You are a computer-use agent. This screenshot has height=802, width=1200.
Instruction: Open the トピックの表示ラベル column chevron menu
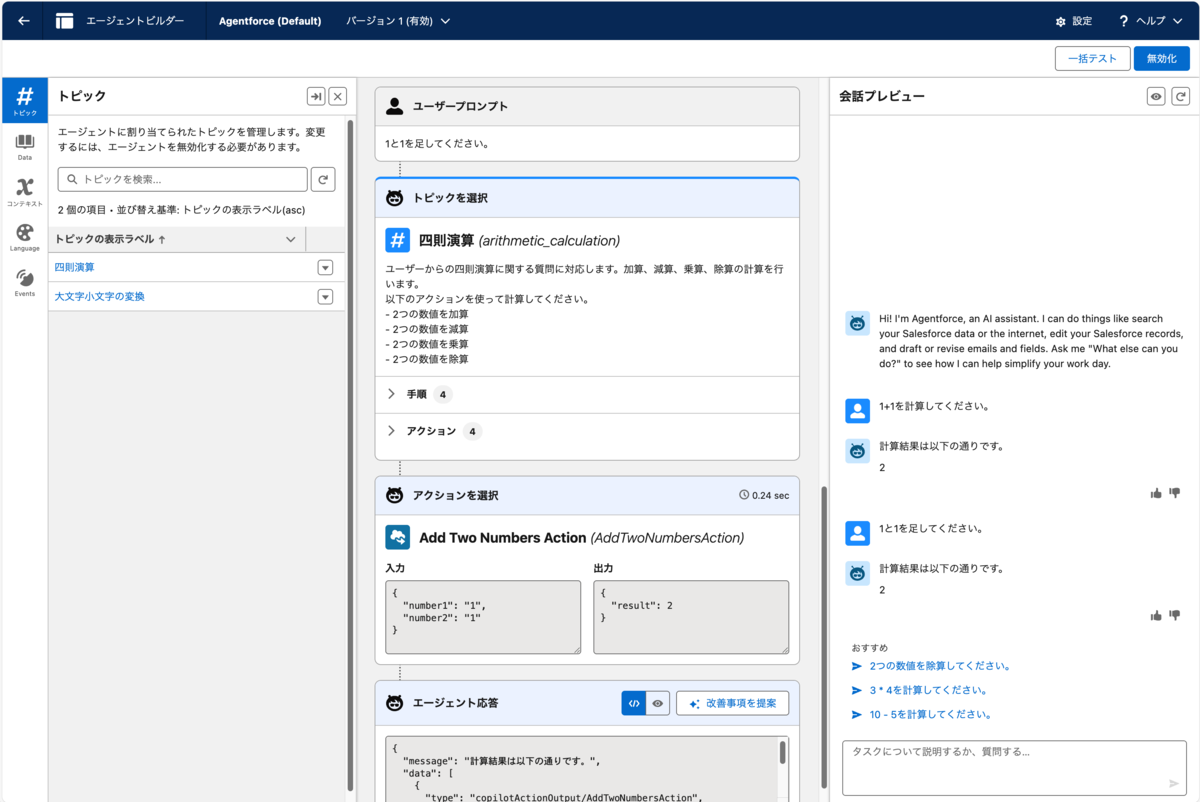[x=291, y=239]
